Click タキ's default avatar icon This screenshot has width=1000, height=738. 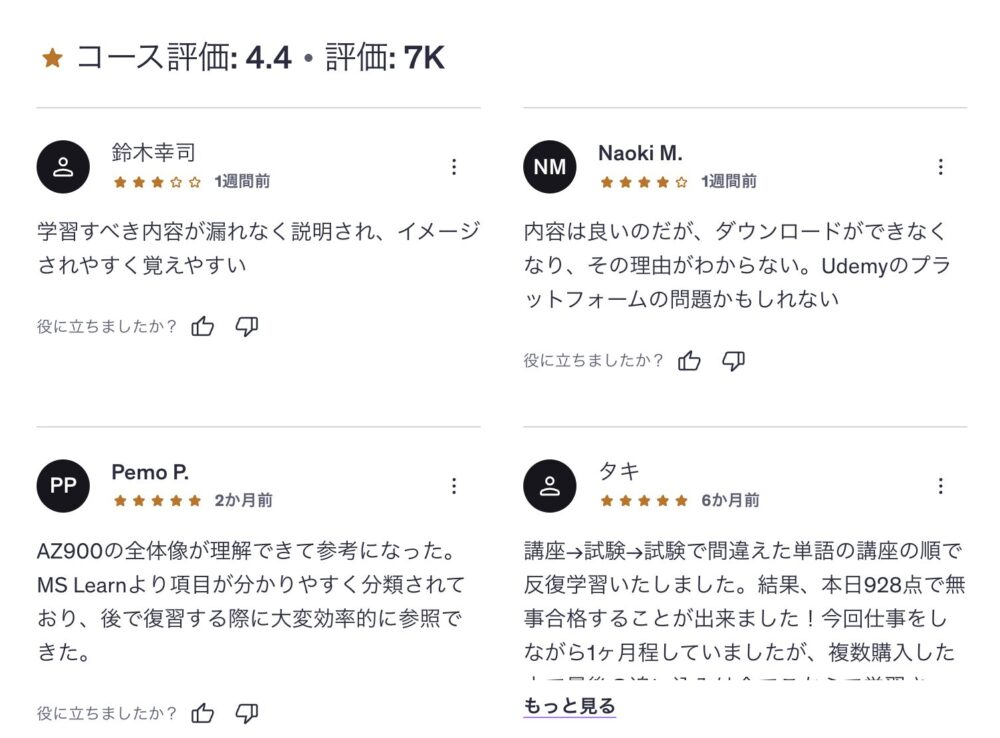point(550,486)
